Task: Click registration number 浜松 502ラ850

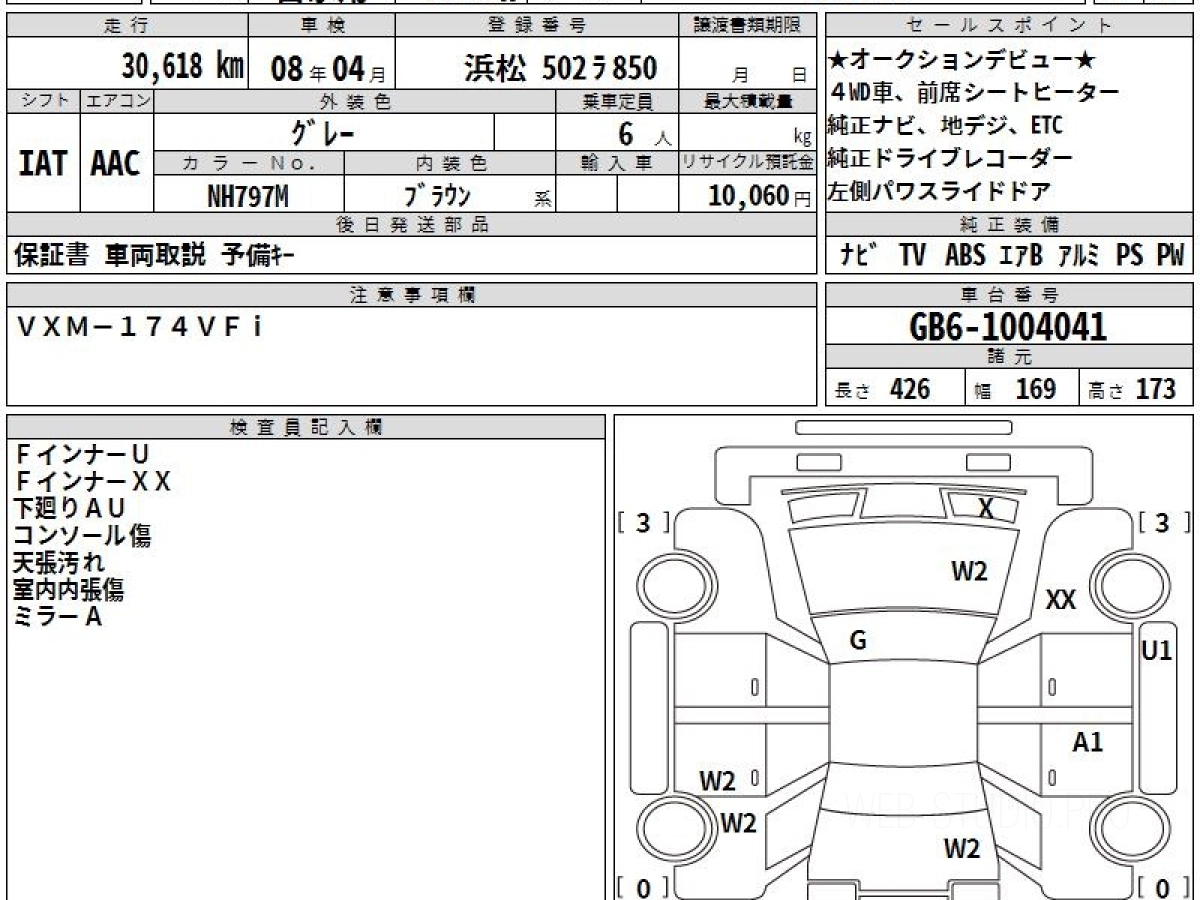Action: [x=561, y=68]
